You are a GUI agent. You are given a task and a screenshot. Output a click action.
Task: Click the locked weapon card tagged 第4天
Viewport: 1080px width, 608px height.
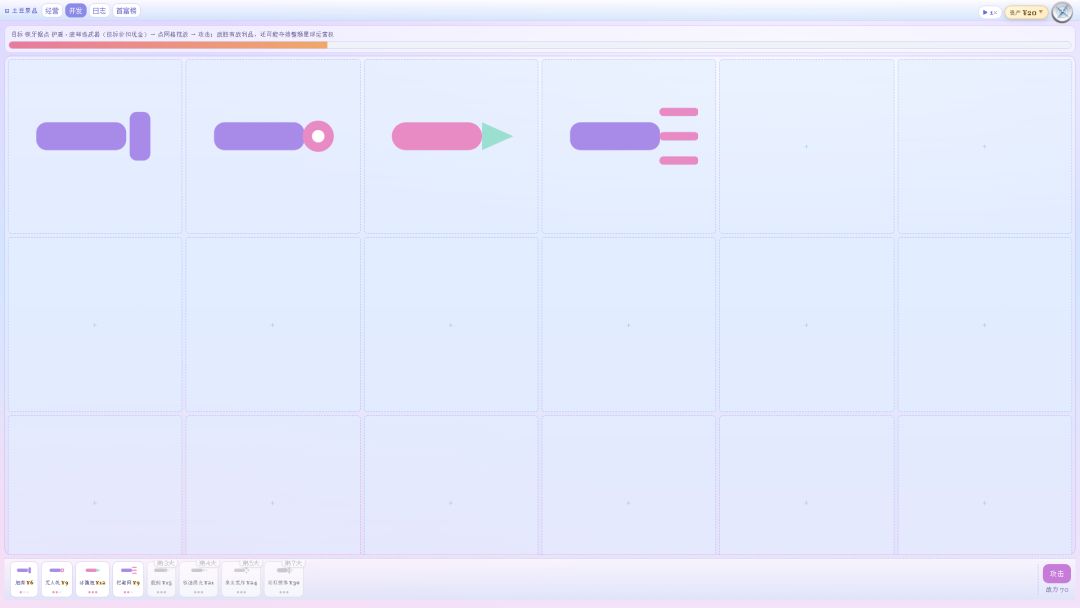tap(198, 579)
